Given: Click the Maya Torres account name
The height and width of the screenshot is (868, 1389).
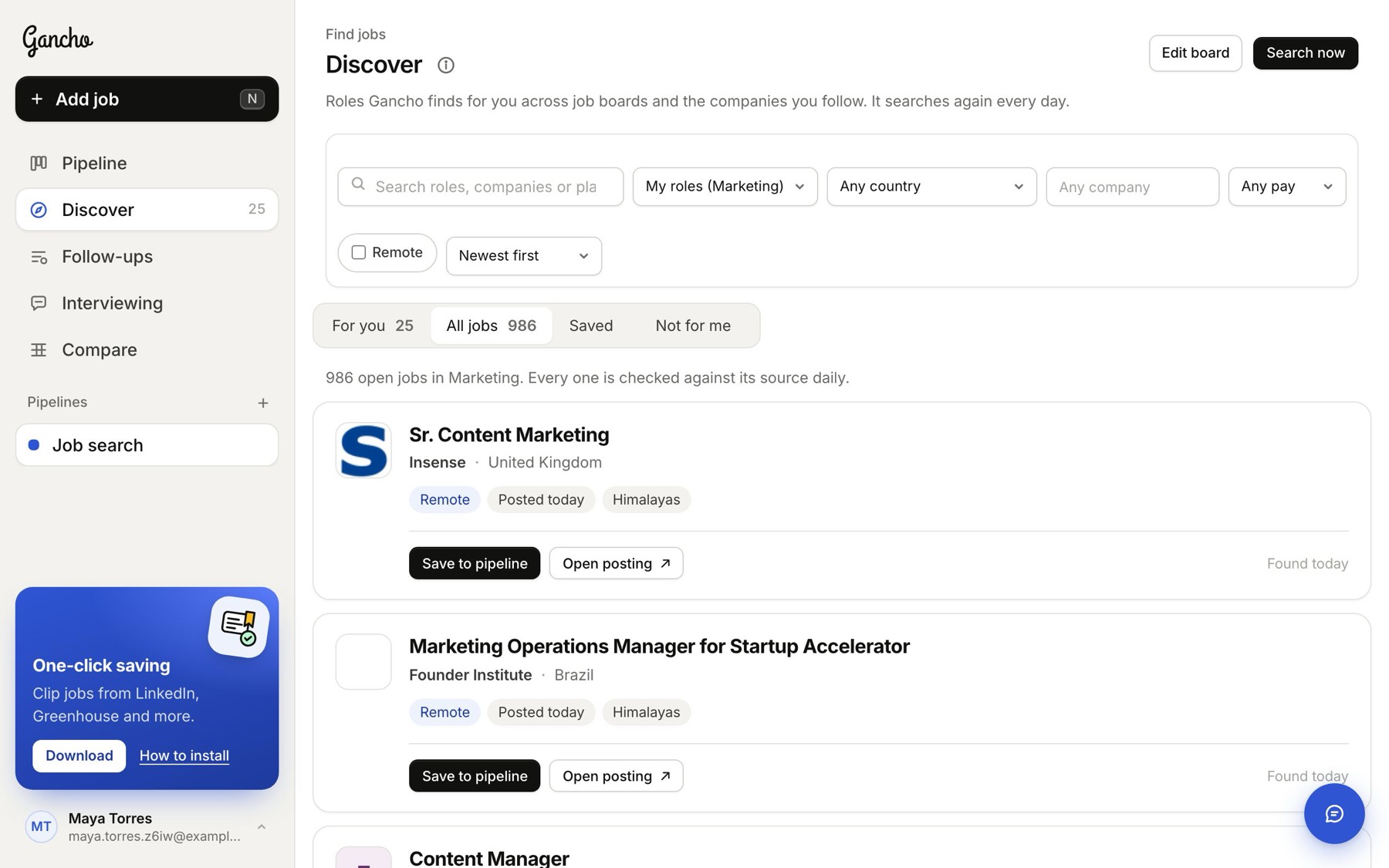Looking at the screenshot, I should pos(110,819).
